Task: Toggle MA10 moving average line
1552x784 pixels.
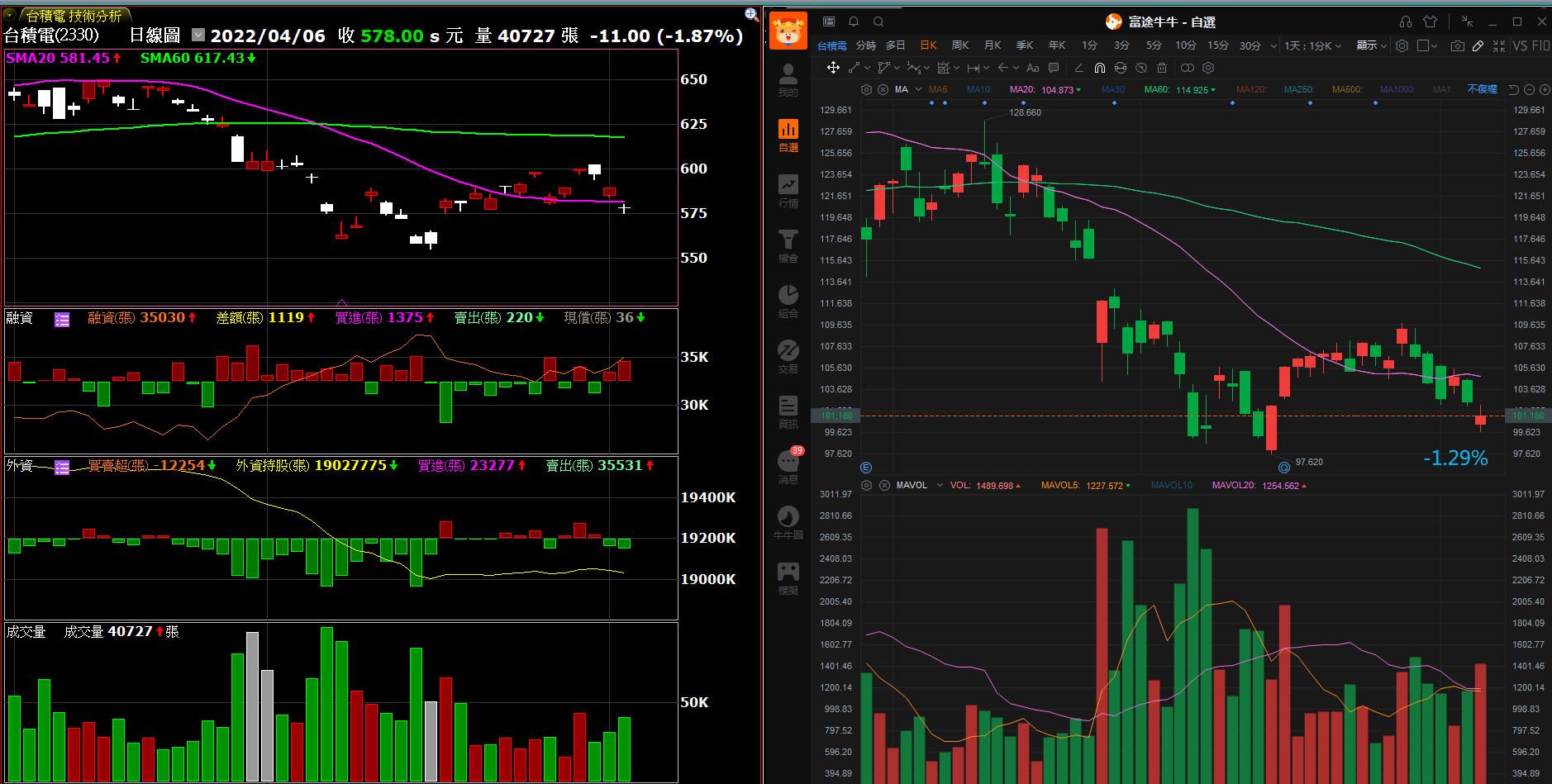Action: pyautogui.click(x=979, y=89)
